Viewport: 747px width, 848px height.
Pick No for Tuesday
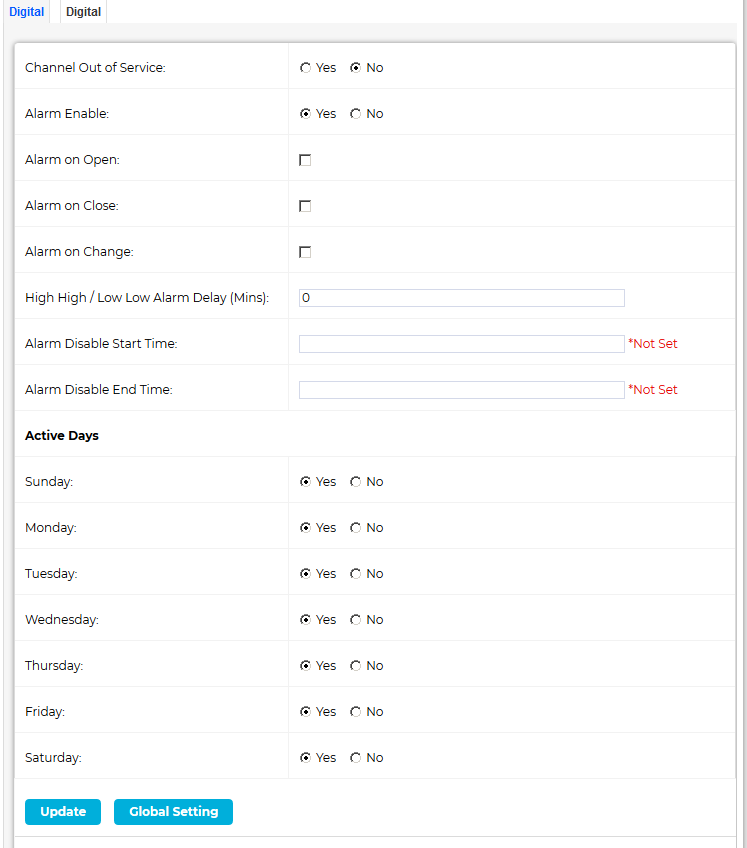(355, 573)
